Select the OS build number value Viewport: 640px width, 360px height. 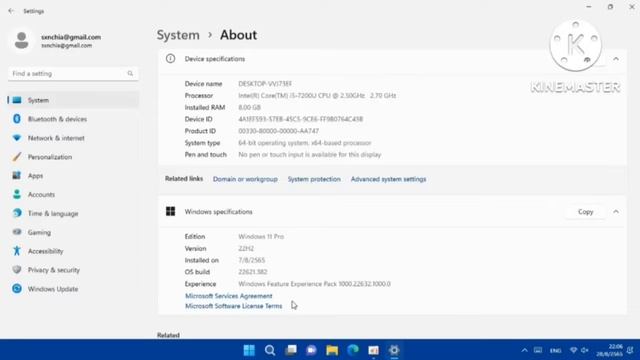coord(253,272)
